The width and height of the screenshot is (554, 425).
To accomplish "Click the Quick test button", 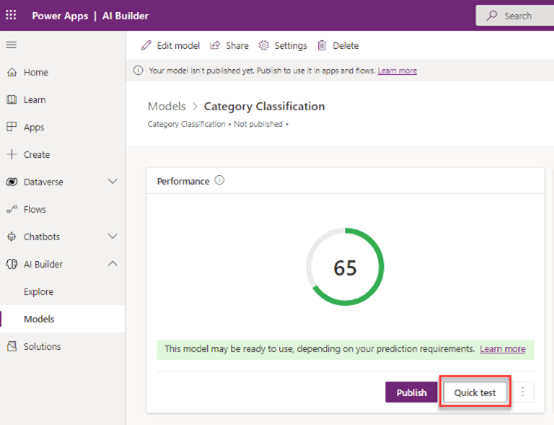I will 475,392.
